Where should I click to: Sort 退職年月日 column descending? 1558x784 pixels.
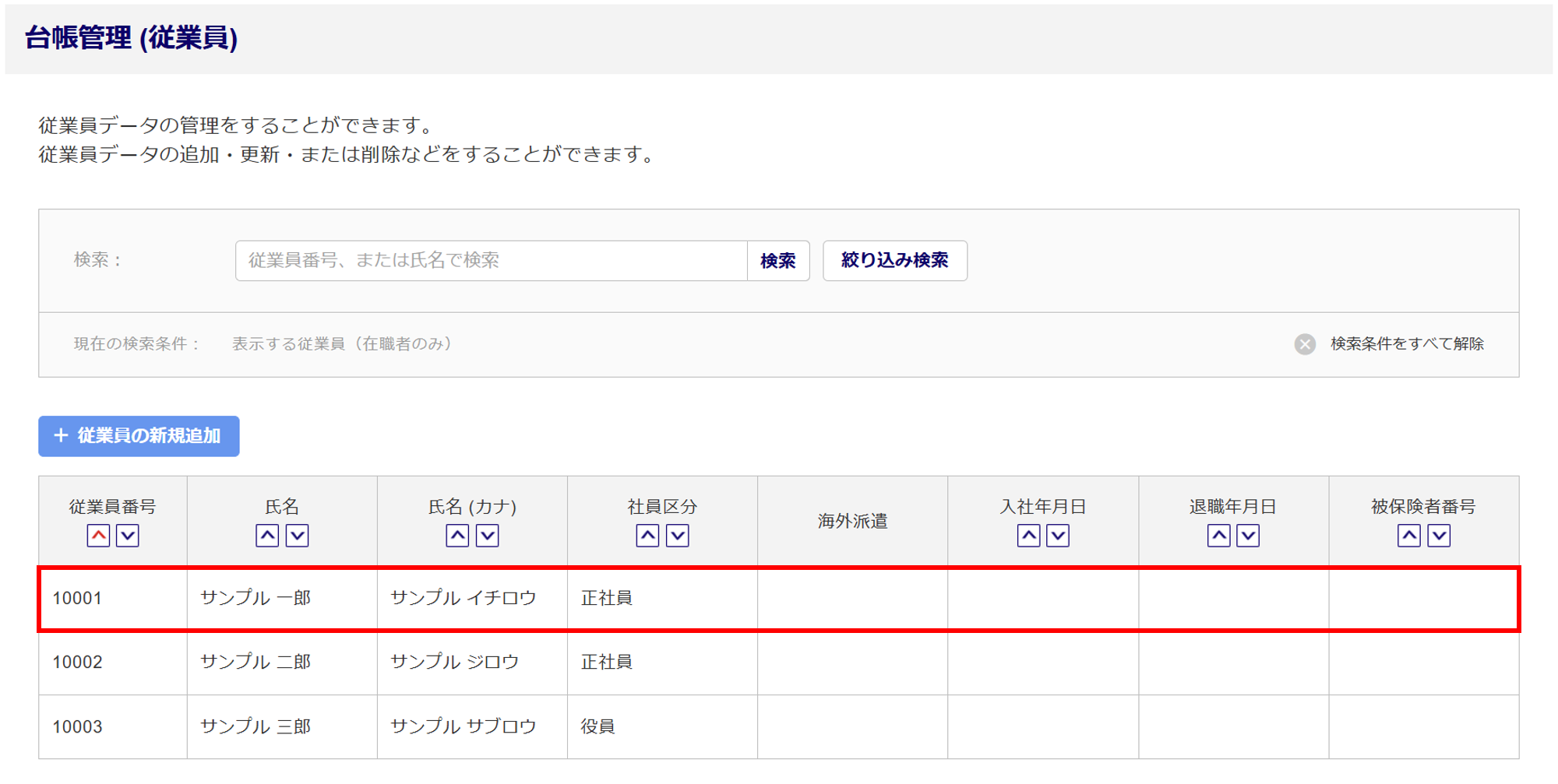tap(1248, 536)
